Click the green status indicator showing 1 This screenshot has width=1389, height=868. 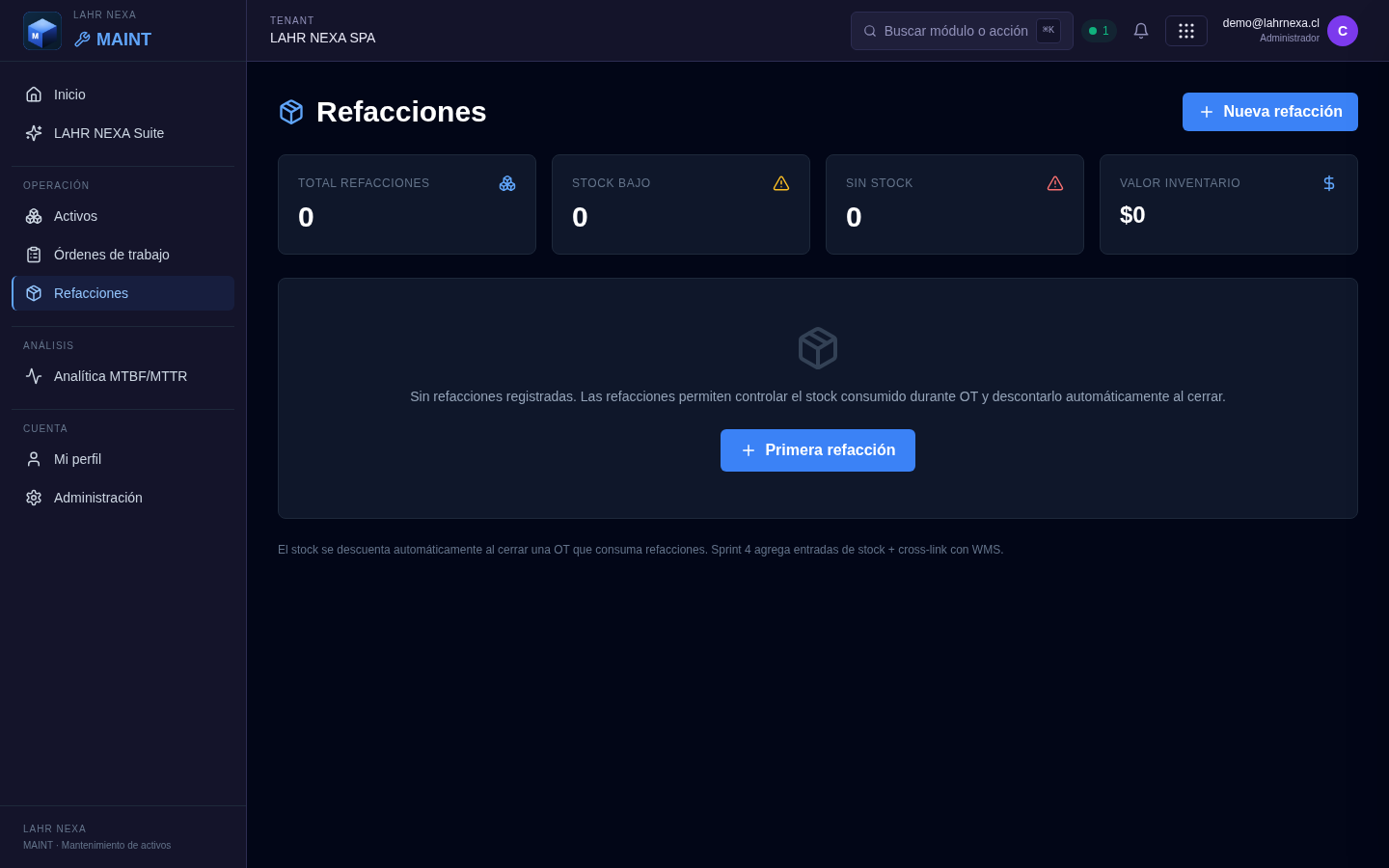[1099, 31]
